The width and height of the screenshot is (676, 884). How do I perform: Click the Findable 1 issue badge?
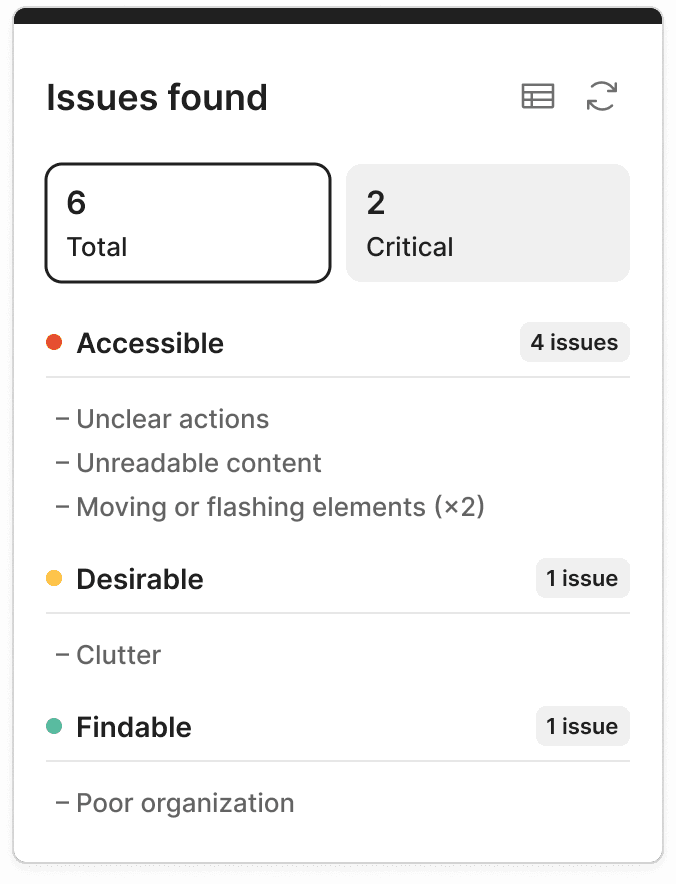(582, 726)
